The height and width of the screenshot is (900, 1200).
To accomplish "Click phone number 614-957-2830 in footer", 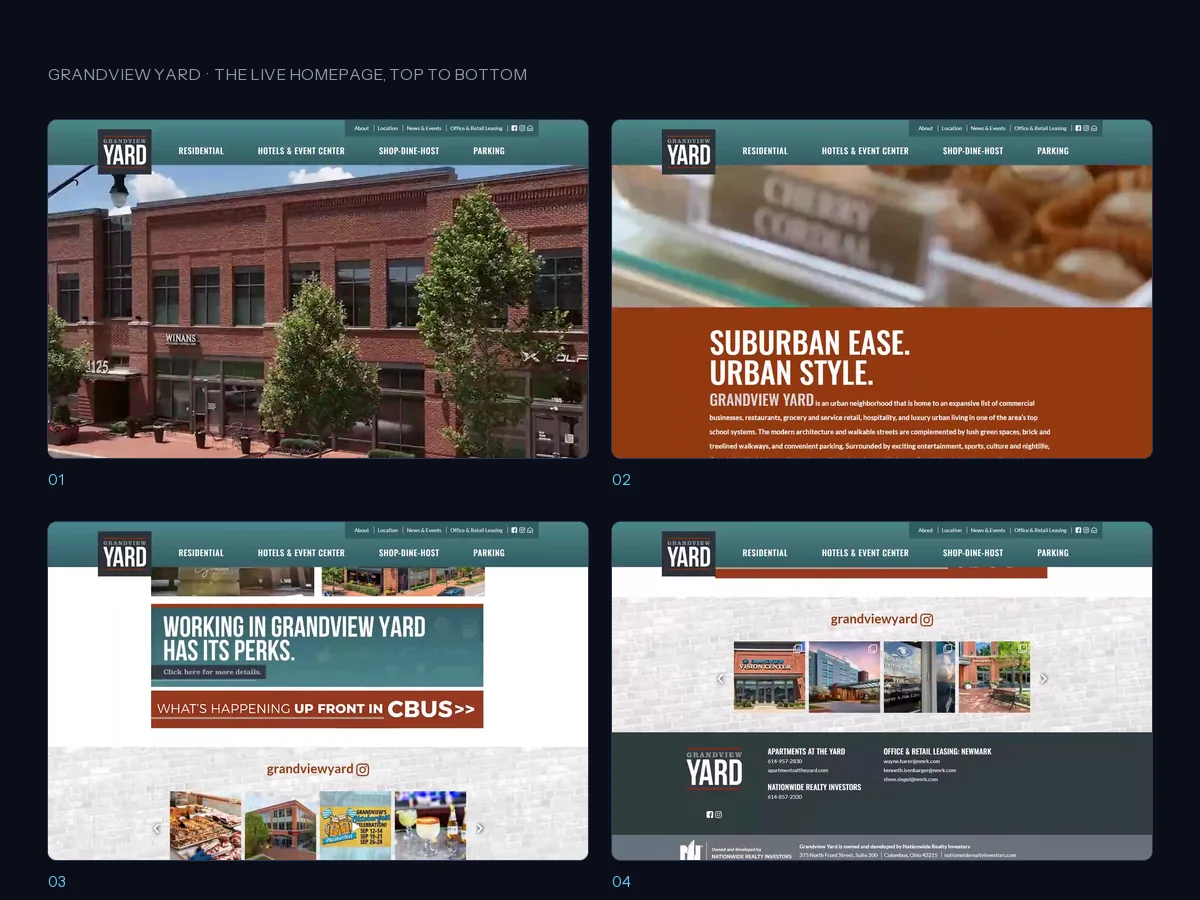I will click(785, 761).
